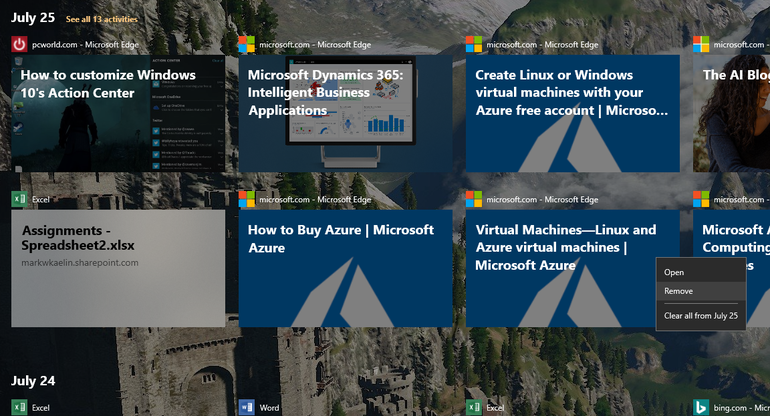Click Excel label above Assignments card
This screenshot has width=770, height=416.
(x=41, y=199)
